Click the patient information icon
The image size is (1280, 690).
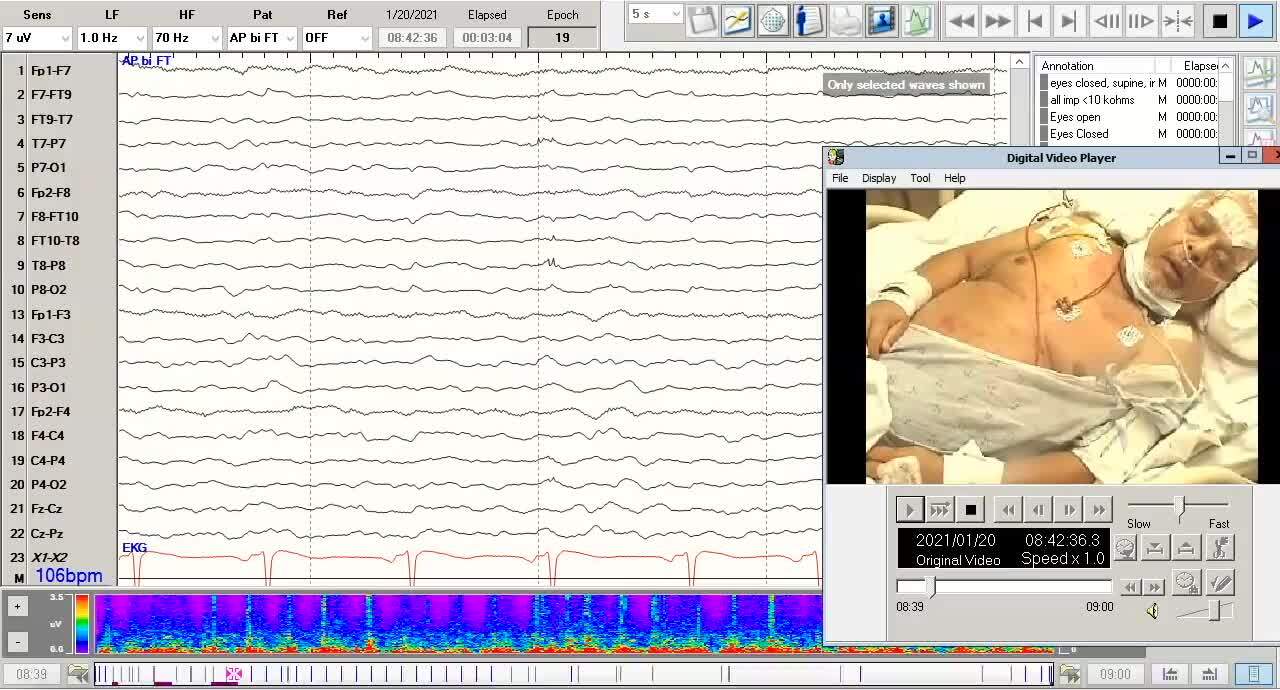[809, 20]
